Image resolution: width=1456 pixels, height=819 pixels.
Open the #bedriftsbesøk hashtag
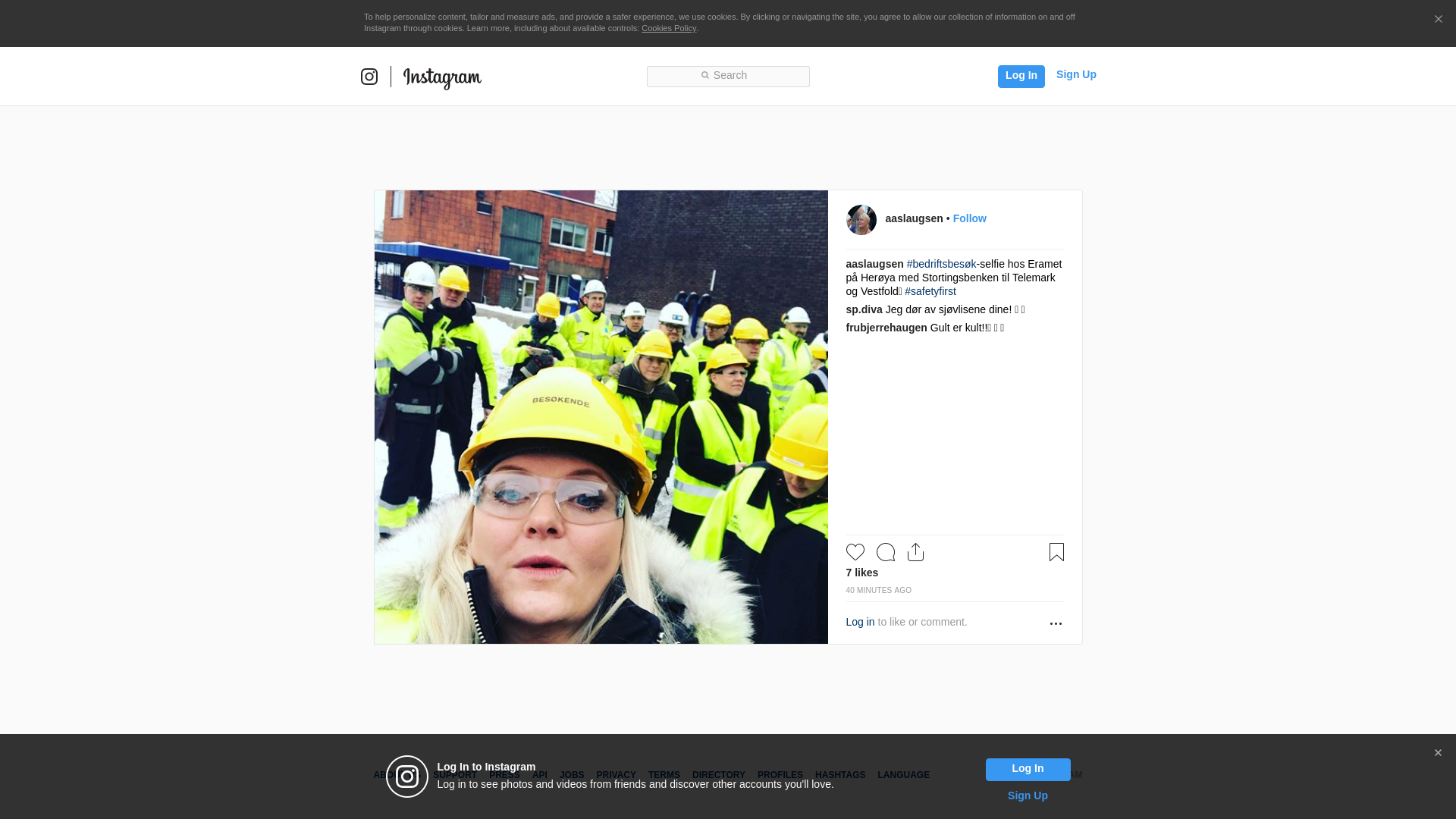(x=941, y=264)
